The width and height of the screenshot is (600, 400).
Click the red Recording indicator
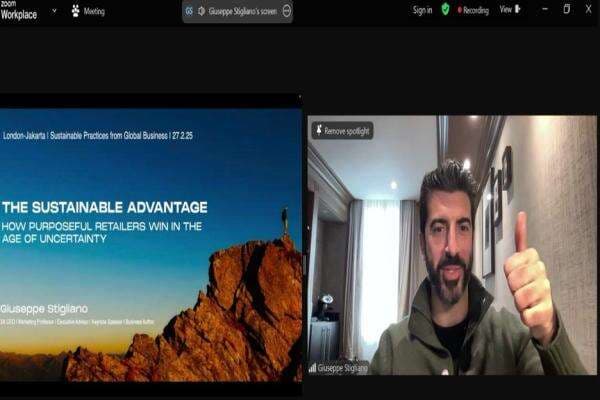472,10
